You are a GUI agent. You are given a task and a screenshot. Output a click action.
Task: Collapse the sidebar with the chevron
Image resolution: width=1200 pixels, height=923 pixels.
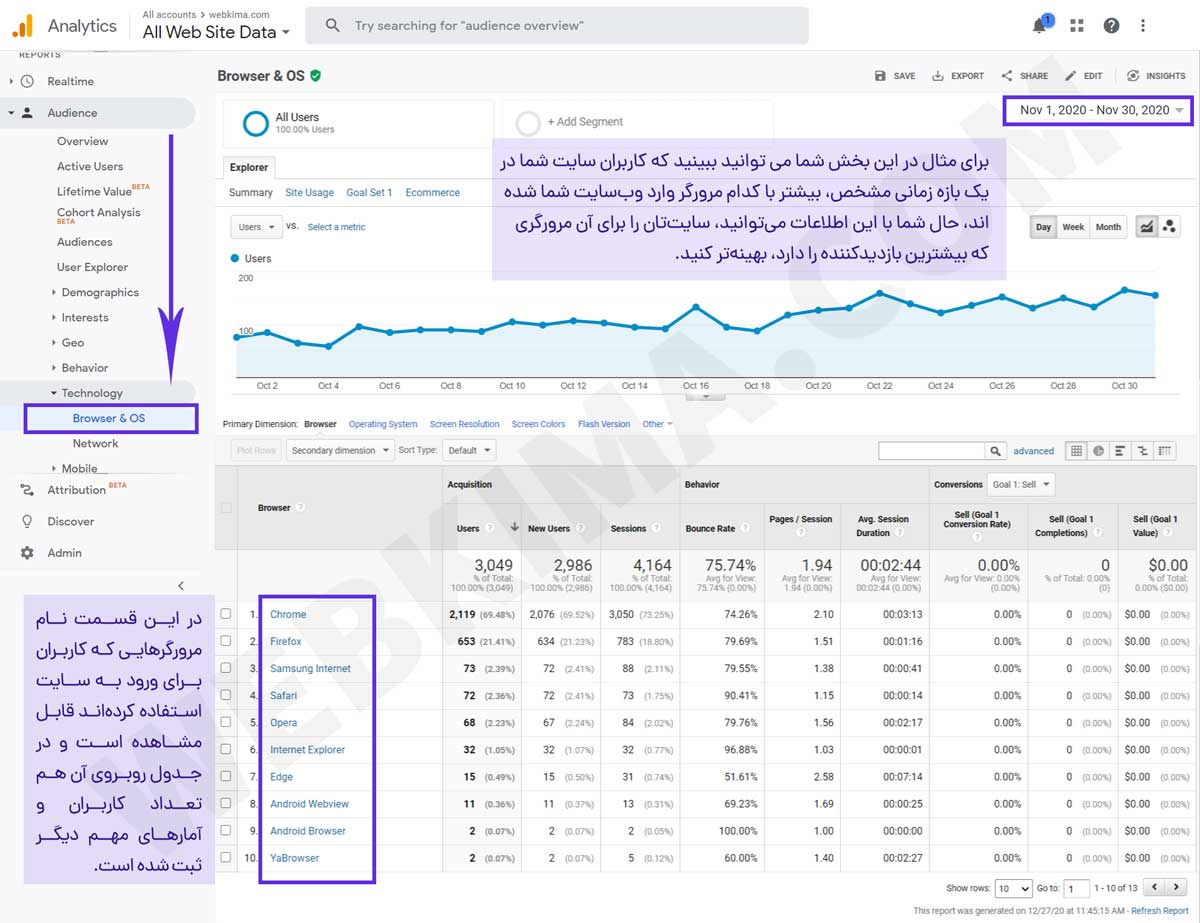(x=181, y=586)
